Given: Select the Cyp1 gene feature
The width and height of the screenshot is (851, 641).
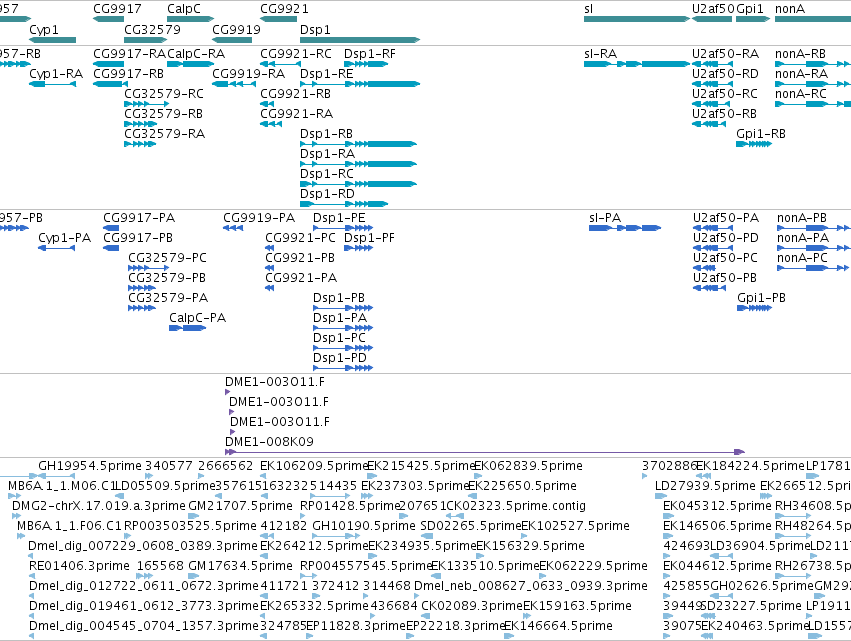Looking at the screenshot, I should [x=53, y=40].
